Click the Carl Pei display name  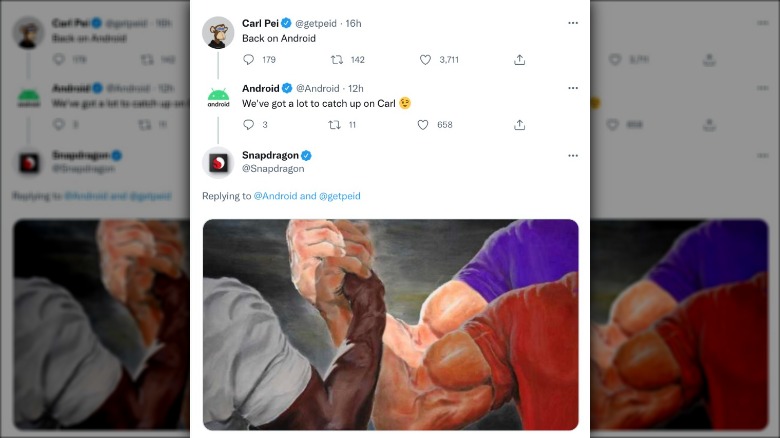pos(259,23)
